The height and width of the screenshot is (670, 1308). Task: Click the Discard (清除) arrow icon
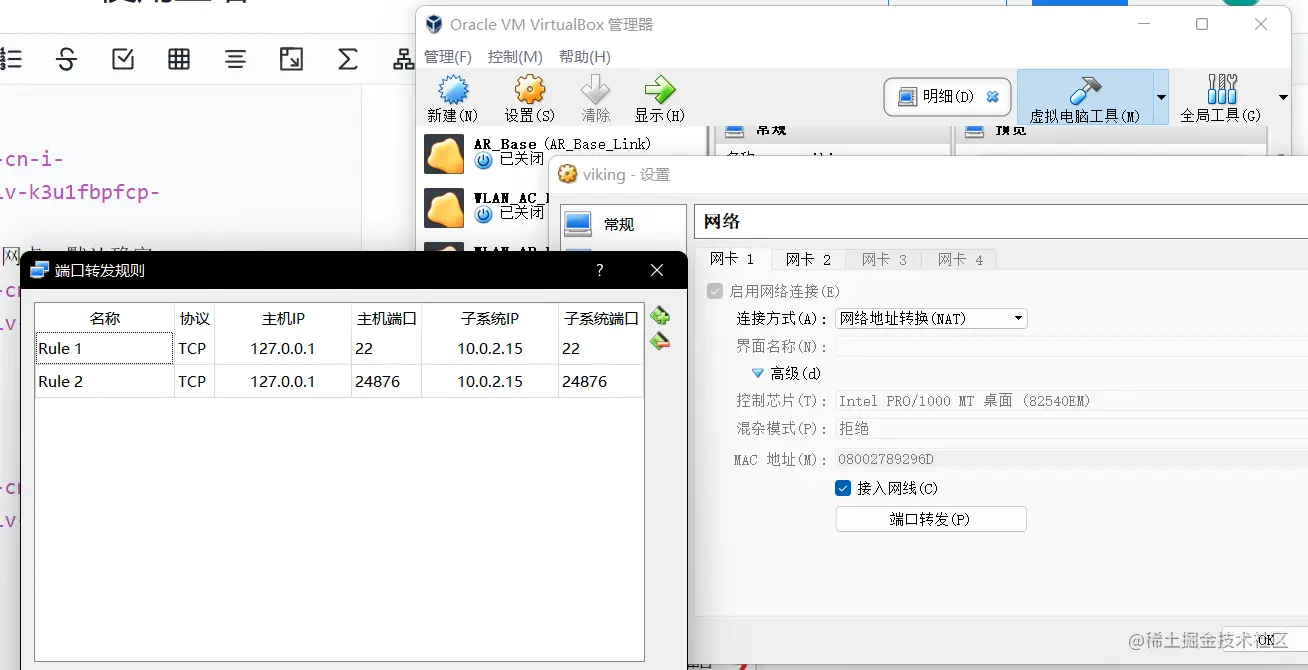(596, 91)
